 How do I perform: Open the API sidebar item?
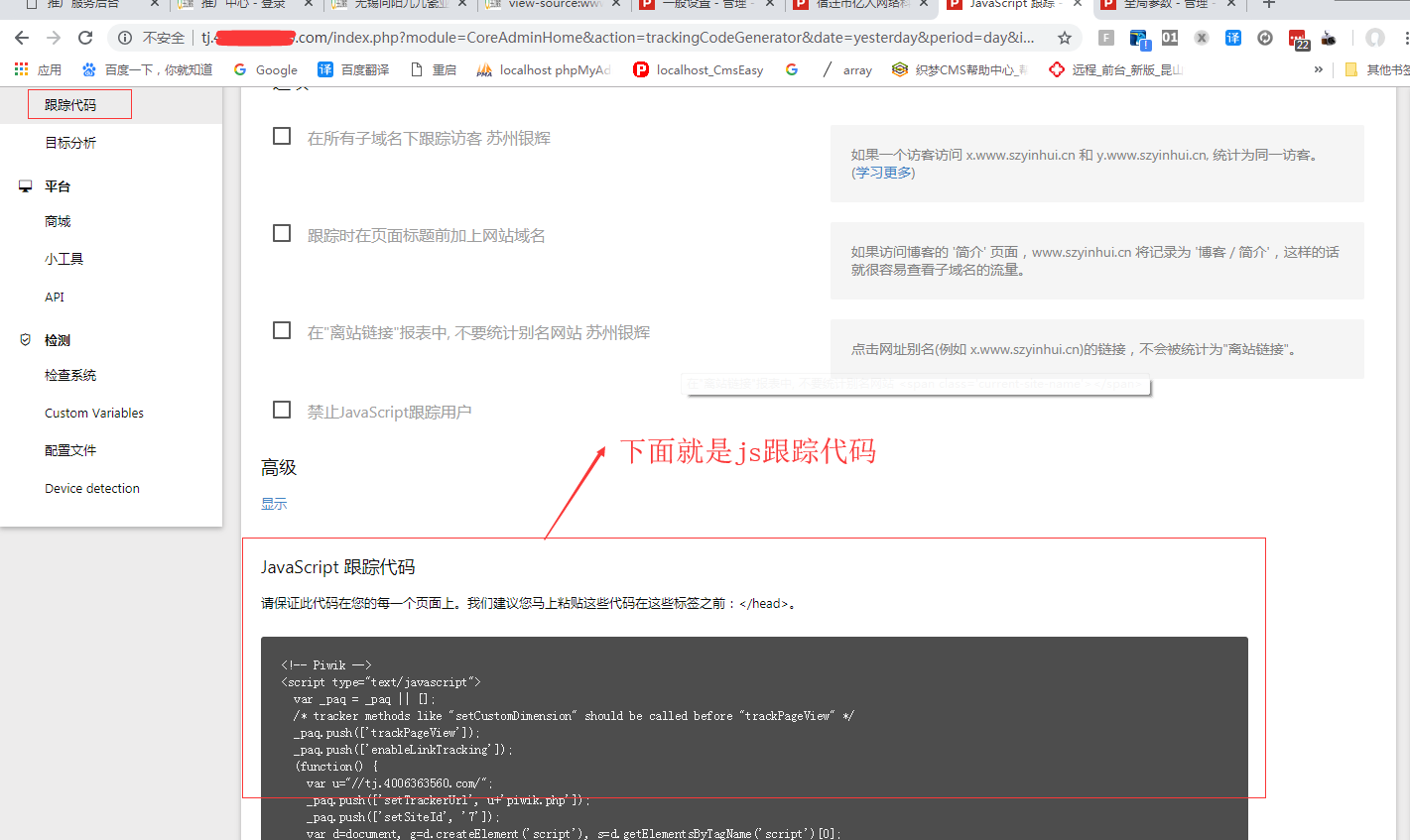[55, 297]
